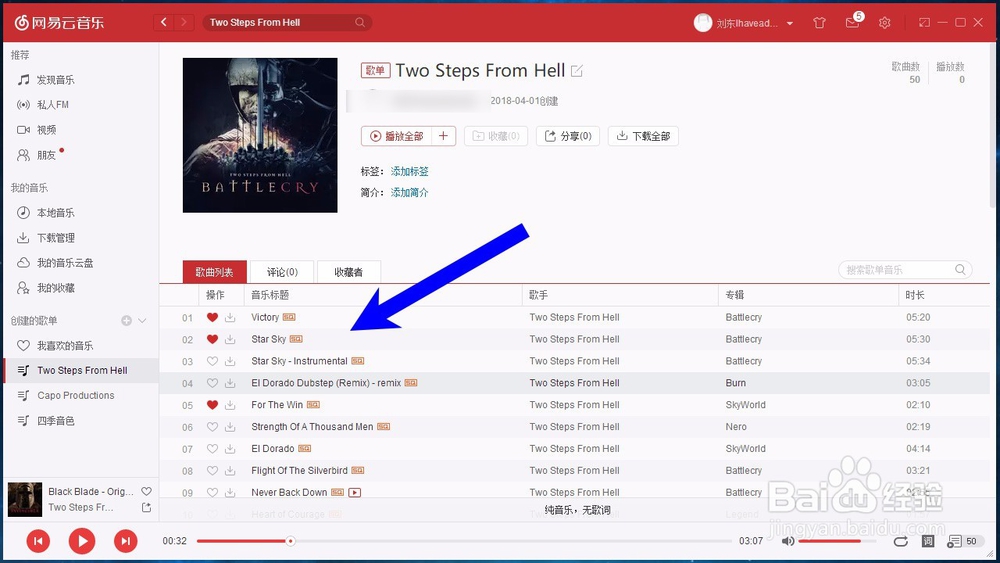1000x563 pixels.
Task: Unlike the song Star Sky heart
Action: pyautogui.click(x=212, y=339)
